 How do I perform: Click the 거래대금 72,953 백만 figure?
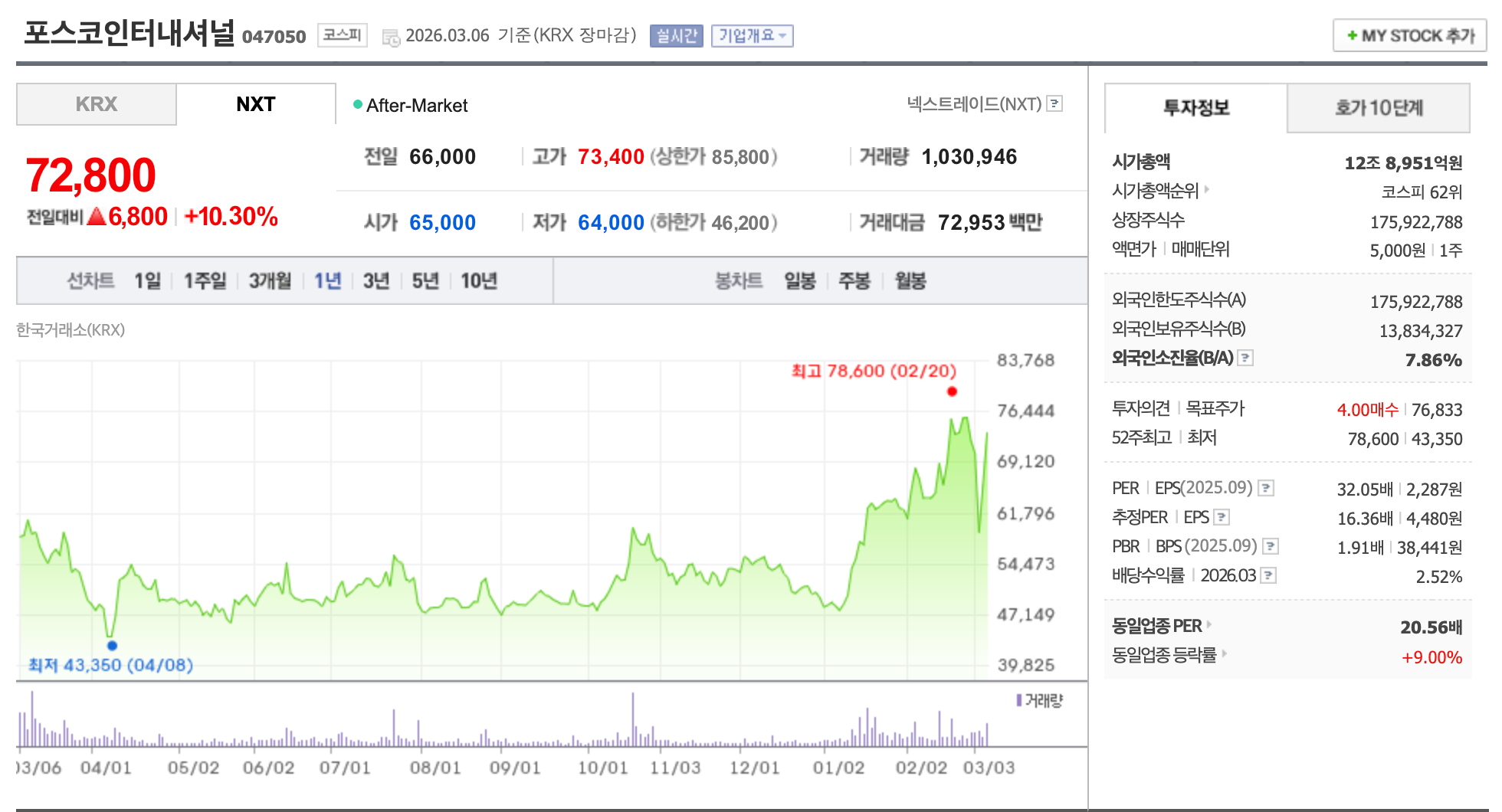[990, 223]
